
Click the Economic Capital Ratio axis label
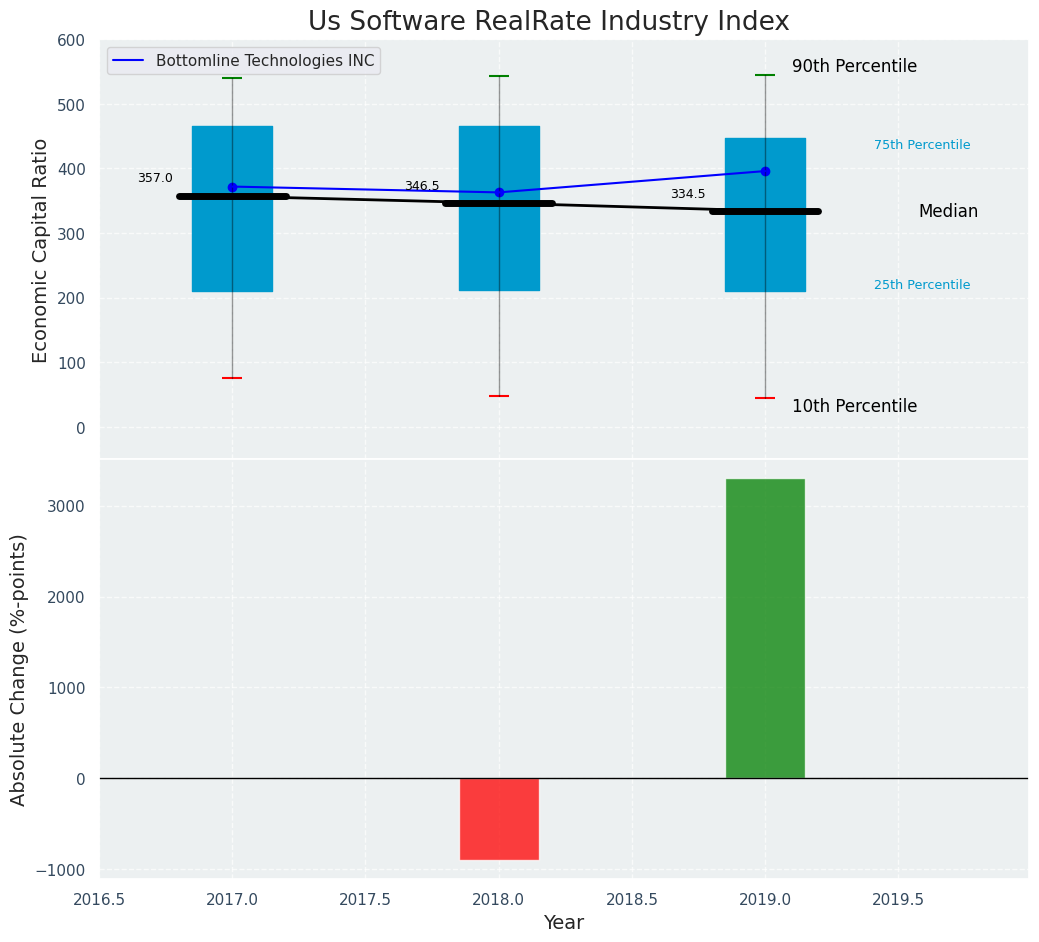point(41,250)
